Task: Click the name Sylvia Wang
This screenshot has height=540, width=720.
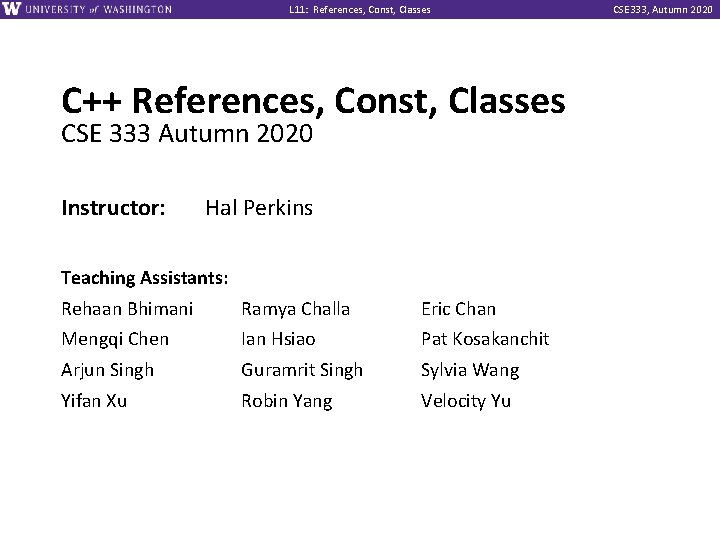Action: 470,371
